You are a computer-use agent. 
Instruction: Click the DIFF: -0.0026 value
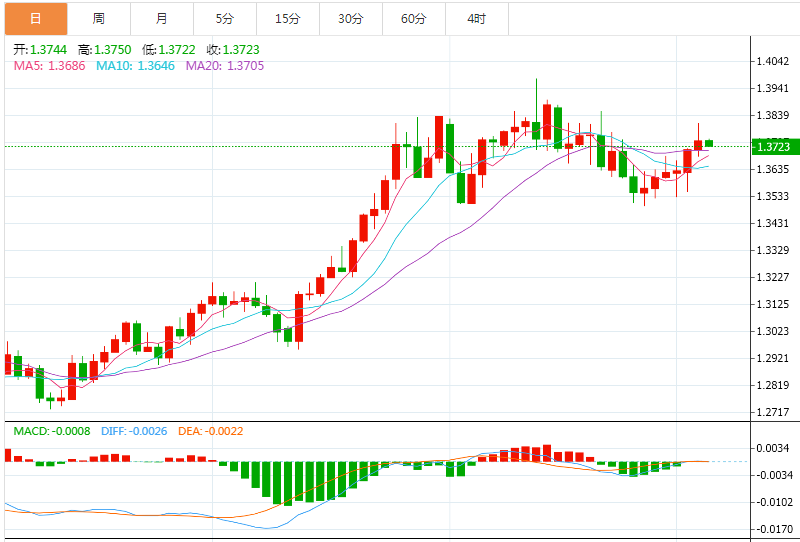134,431
